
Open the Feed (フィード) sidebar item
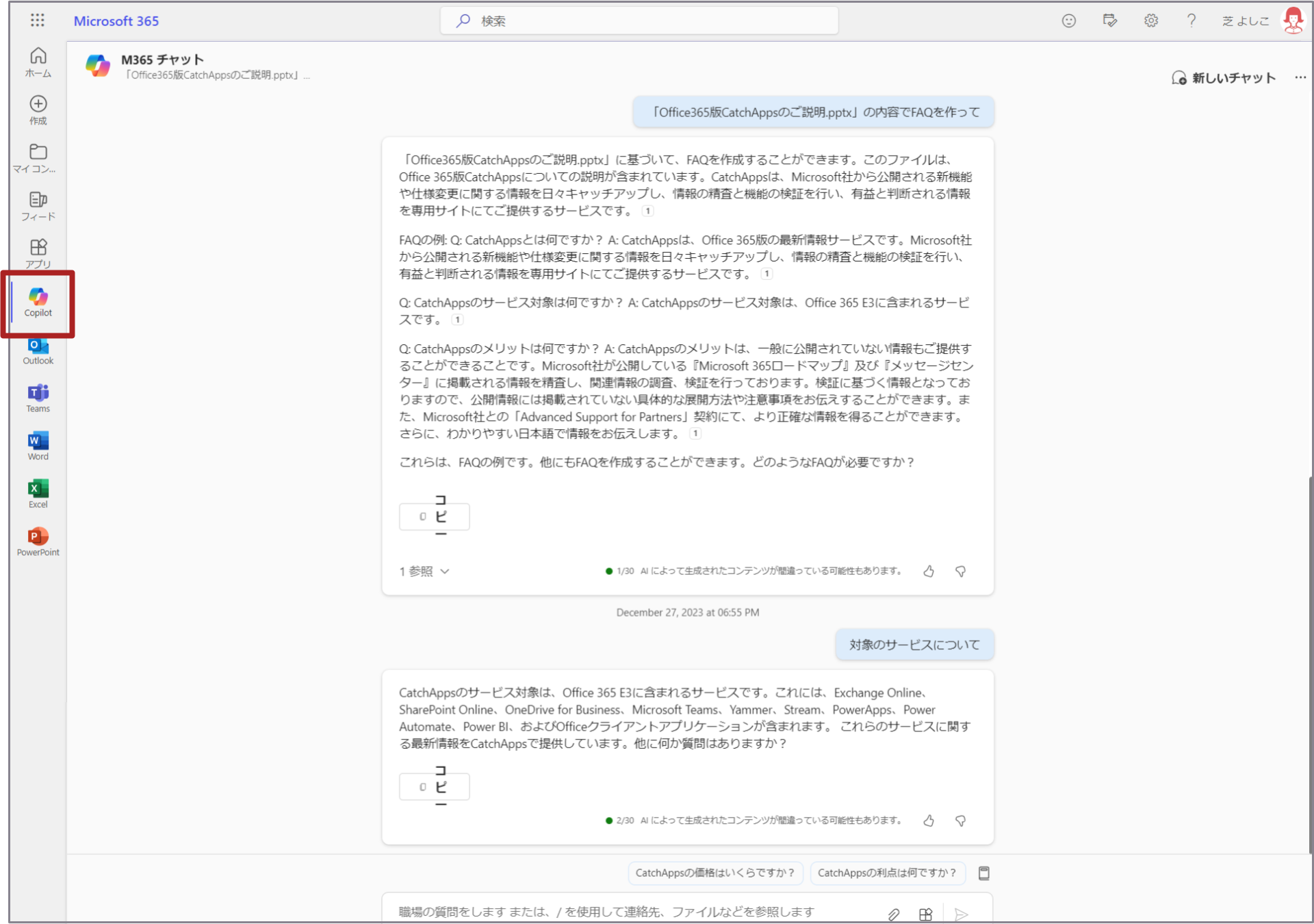point(38,206)
